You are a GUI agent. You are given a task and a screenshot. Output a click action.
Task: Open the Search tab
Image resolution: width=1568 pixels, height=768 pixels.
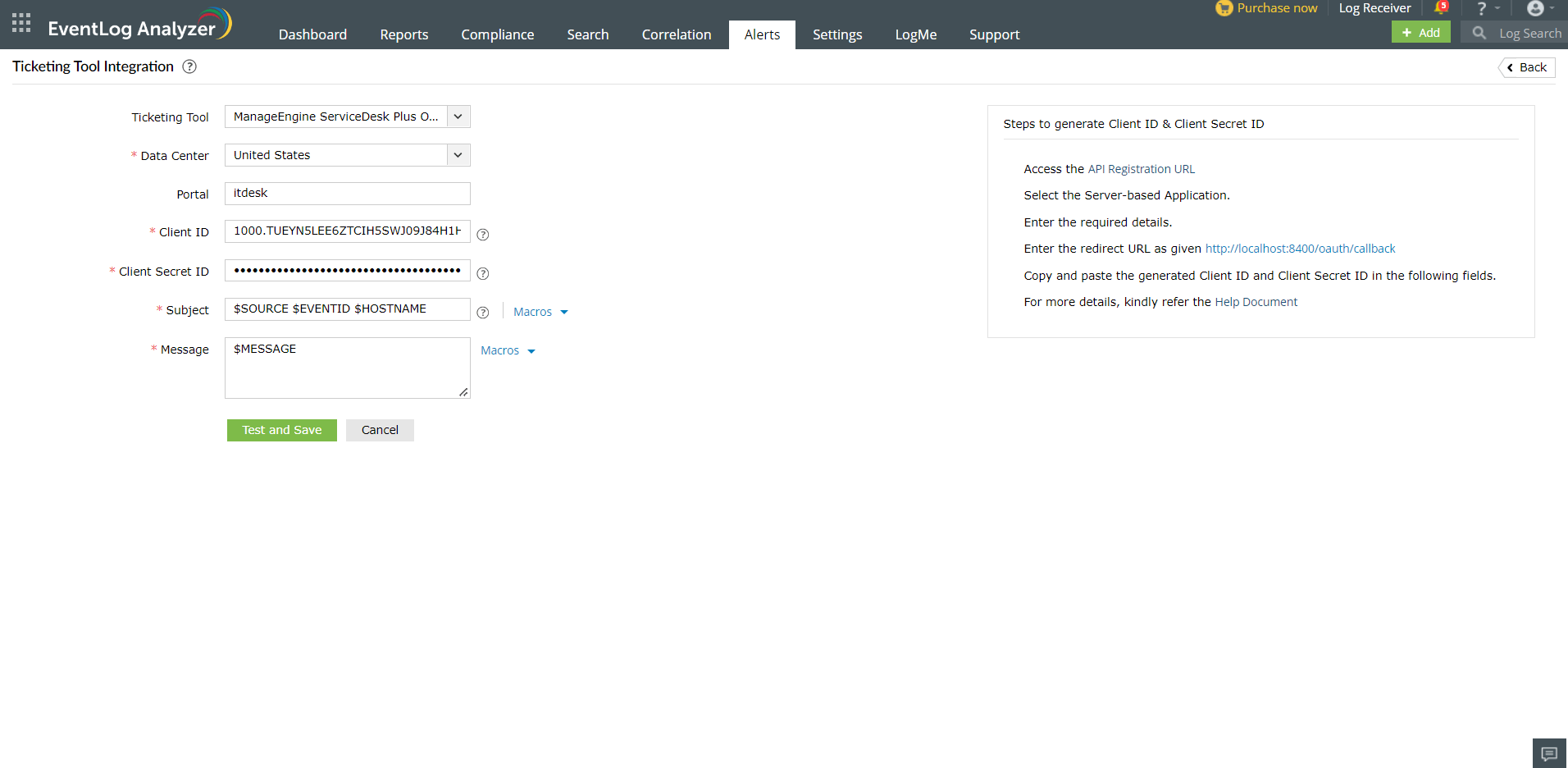point(588,34)
